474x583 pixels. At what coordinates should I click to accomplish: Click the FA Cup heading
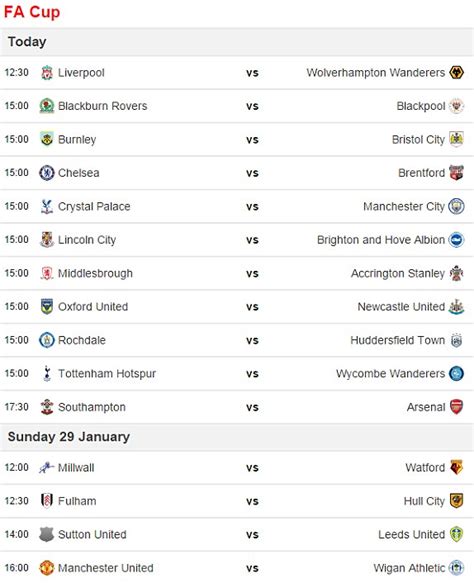(32, 12)
